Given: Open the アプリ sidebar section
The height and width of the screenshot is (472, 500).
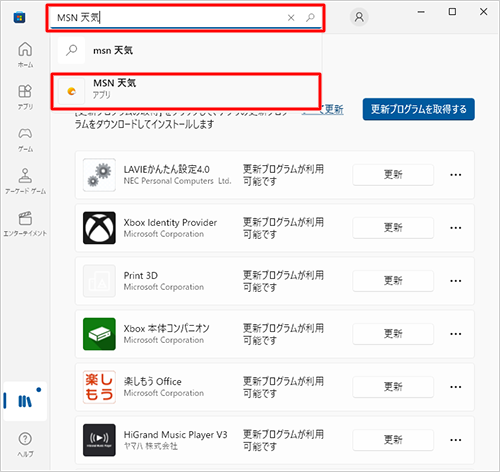Looking at the screenshot, I should point(25,97).
